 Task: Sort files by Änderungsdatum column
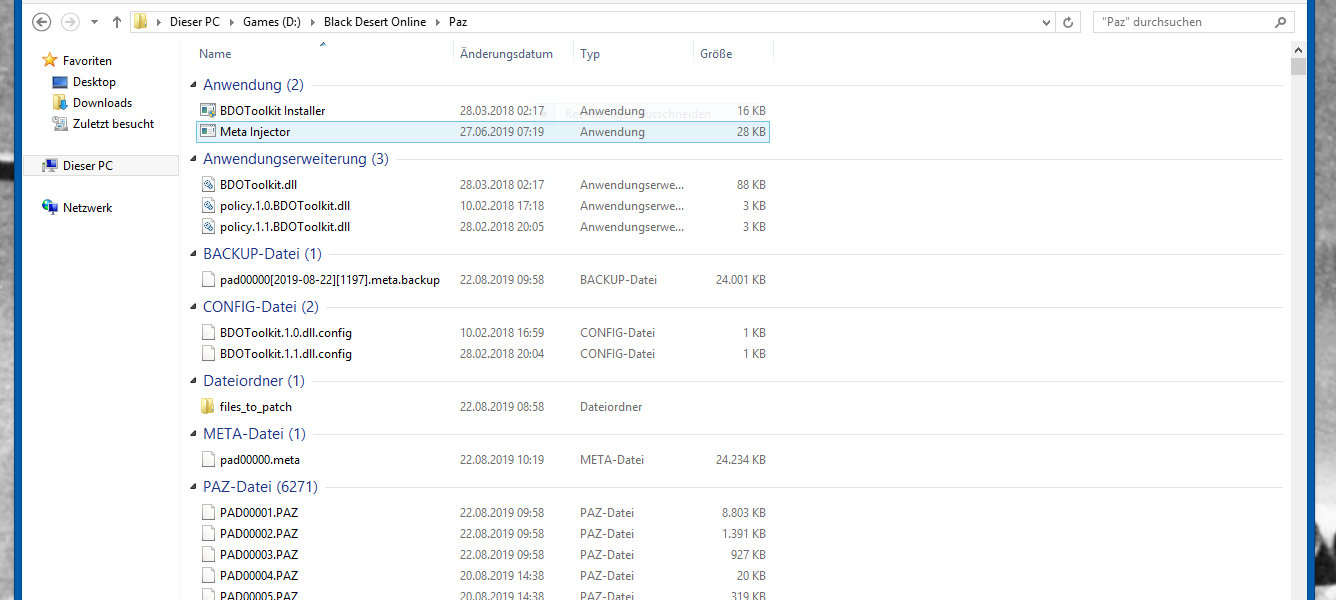point(506,54)
